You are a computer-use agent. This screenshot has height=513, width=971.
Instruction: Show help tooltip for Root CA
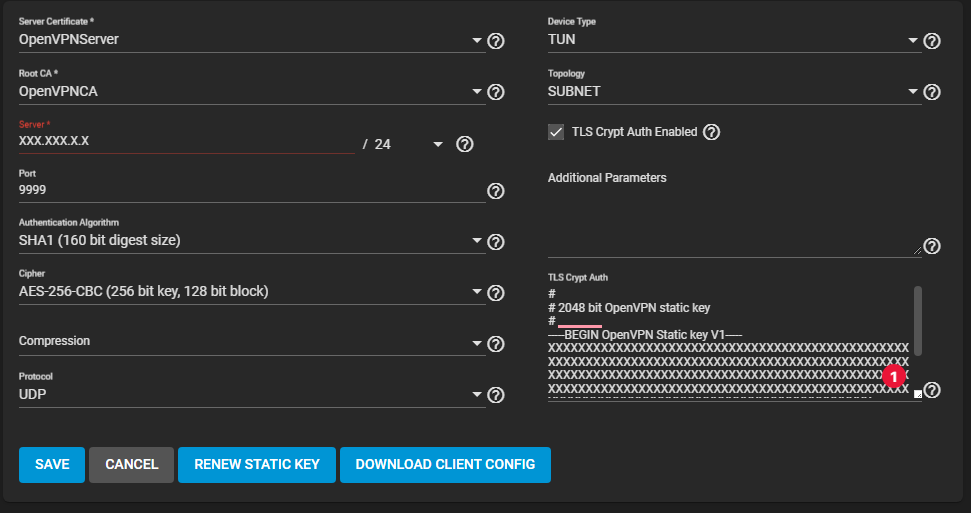495,92
